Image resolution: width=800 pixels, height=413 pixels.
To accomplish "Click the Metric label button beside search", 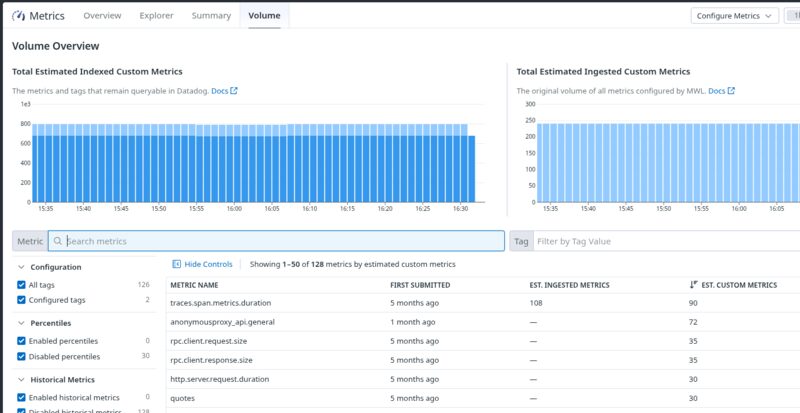I will pyautogui.click(x=30, y=241).
